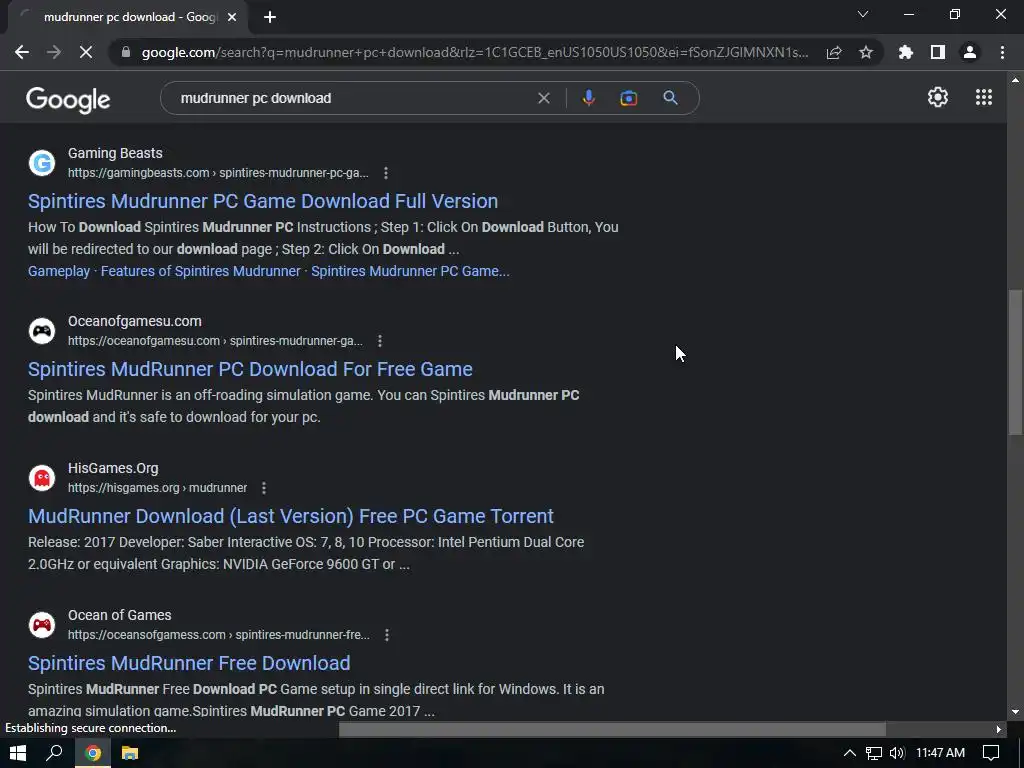Image resolution: width=1024 pixels, height=768 pixels.
Task: Show hidden system tray icons
Action: 849,753
